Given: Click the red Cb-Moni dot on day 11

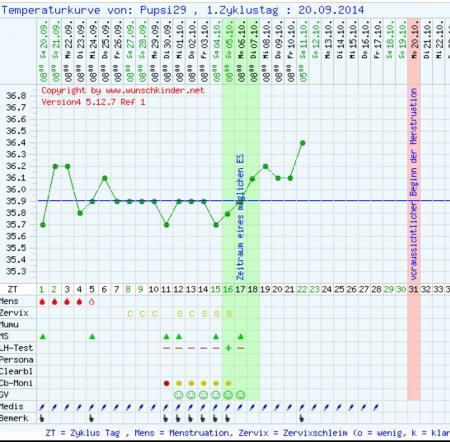Looking at the screenshot, I should pos(167,383).
